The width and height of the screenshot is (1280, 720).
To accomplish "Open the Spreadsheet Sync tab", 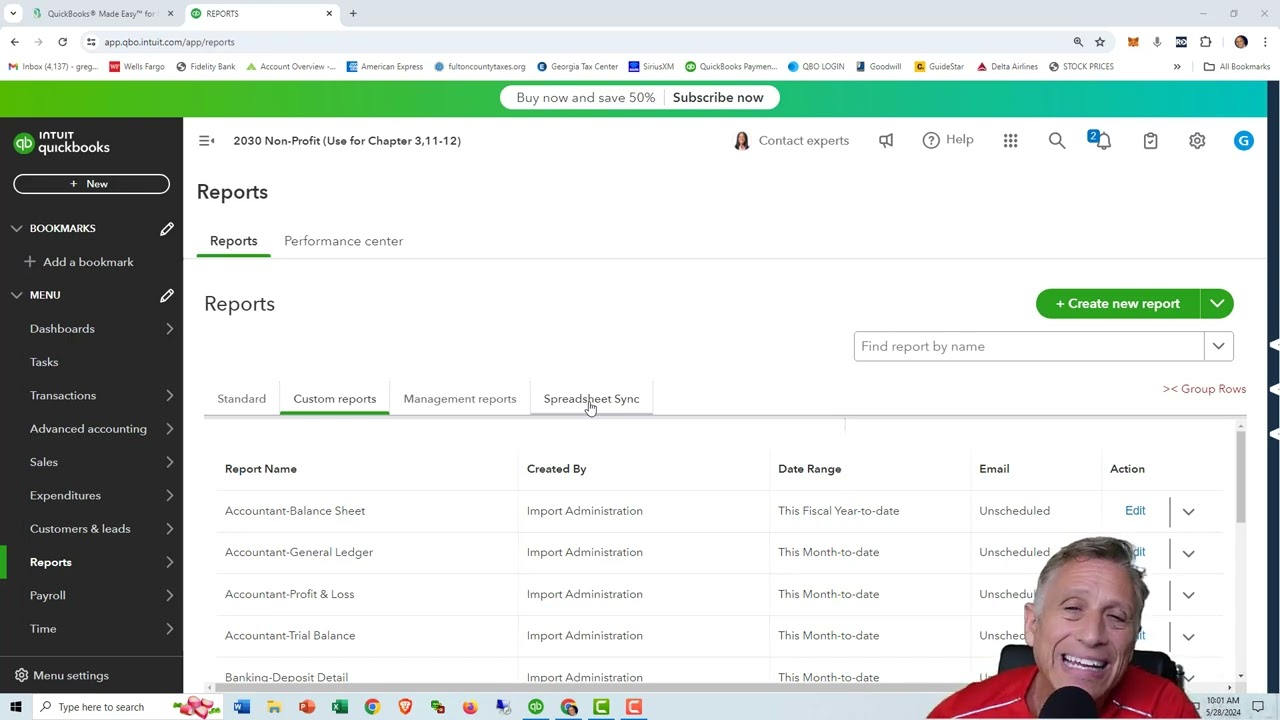I will tap(591, 399).
